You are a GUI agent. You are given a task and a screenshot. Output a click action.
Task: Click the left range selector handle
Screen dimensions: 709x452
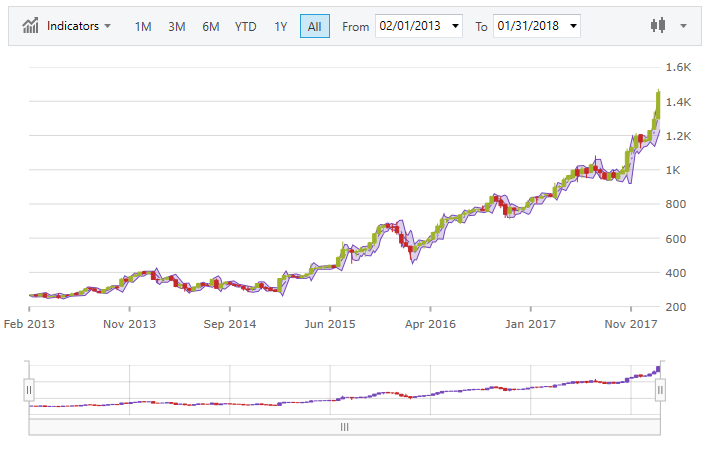click(x=29, y=389)
